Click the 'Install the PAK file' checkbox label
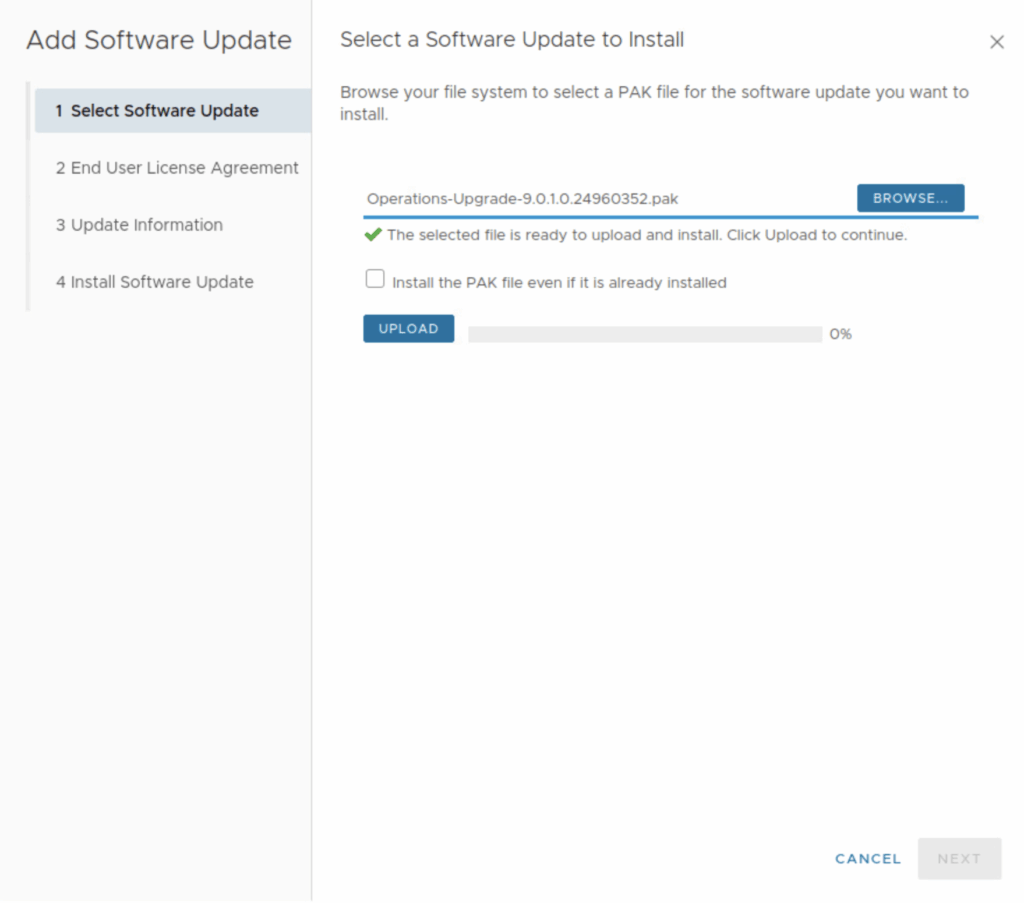Viewport: 1024px width, 903px height. [559, 283]
